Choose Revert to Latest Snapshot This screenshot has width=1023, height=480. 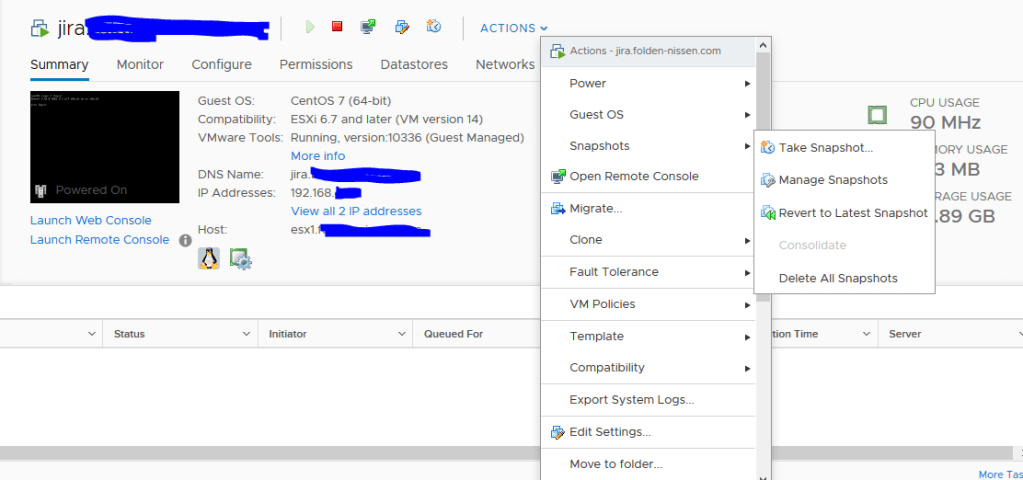pyautogui.click(x=853, y=213)
